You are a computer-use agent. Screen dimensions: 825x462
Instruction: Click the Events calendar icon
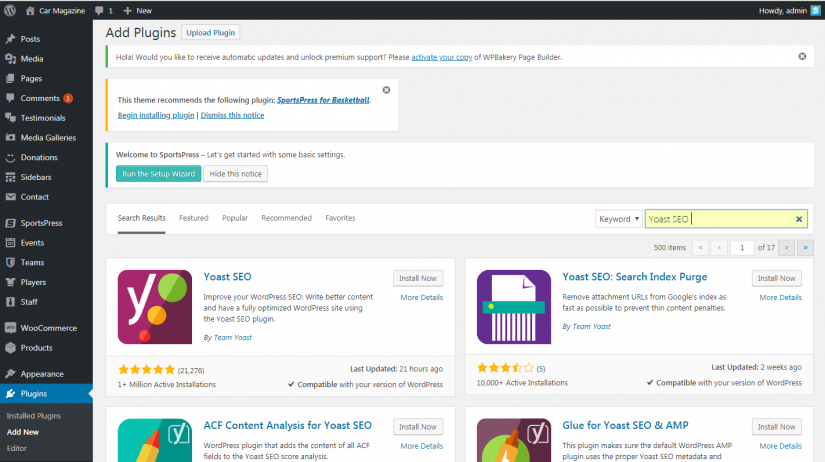click(x=11, y=243)
